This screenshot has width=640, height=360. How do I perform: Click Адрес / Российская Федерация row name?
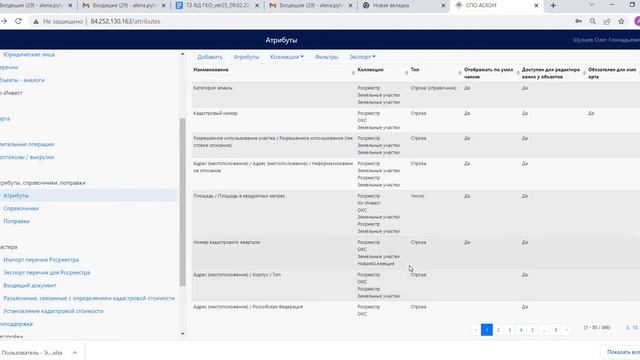click(248, 307)
